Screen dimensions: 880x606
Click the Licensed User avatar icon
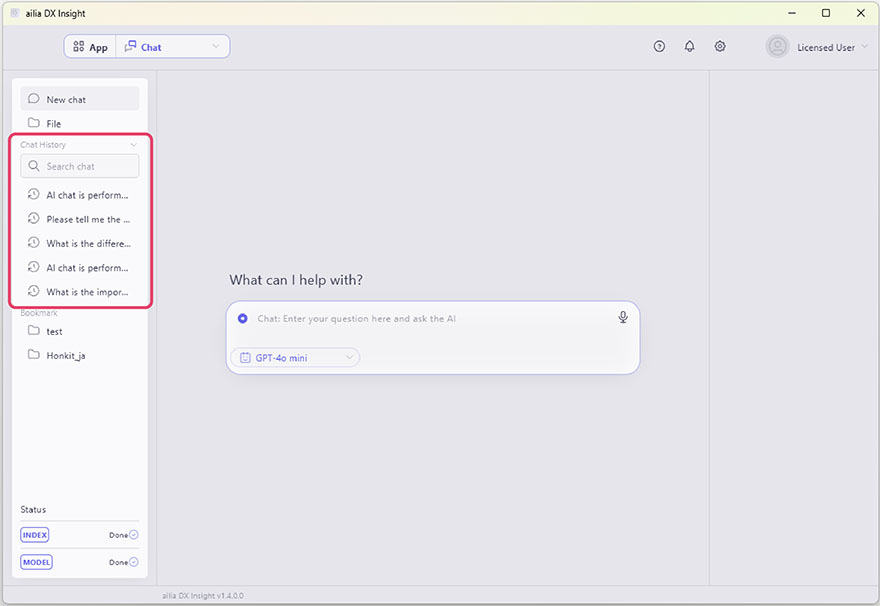777,47
